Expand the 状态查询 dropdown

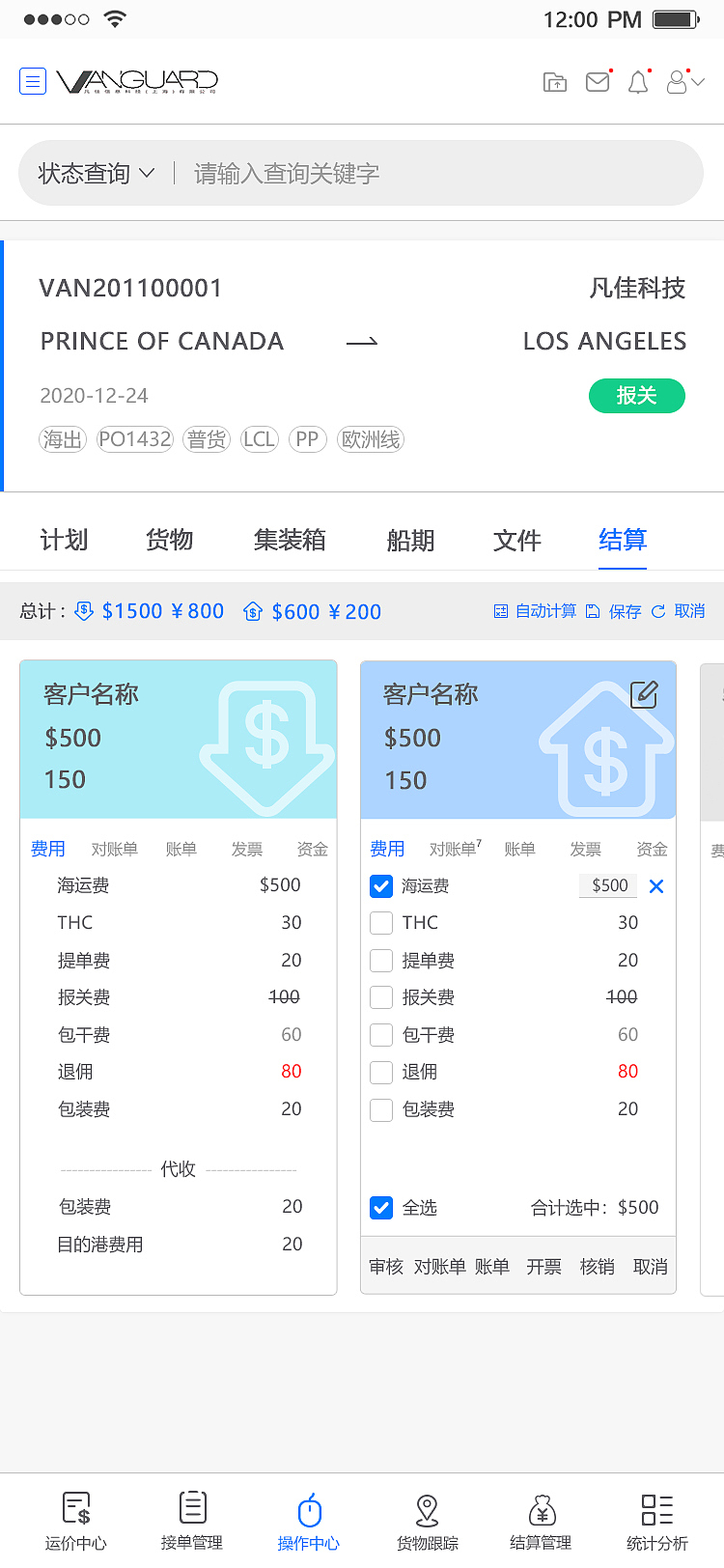pos(97,174)
